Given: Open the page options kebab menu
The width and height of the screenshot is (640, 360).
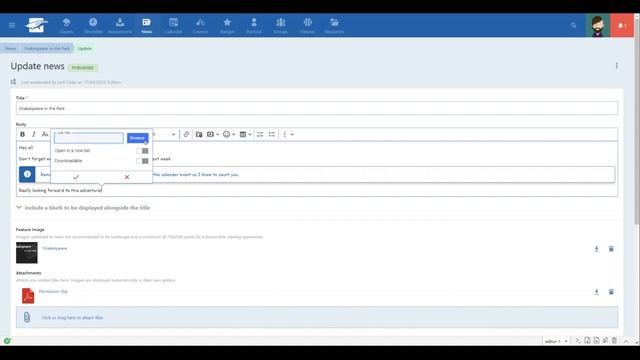Looking at the screenshot, I should point(616,66).
